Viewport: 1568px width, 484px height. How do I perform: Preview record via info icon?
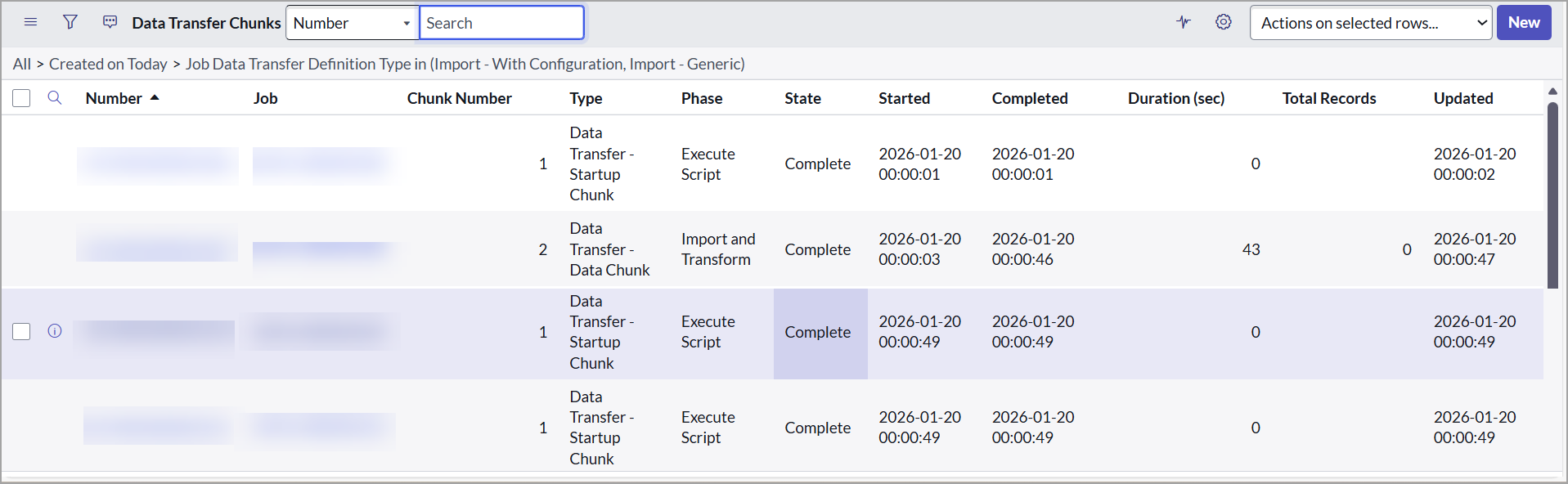point(55,331)
